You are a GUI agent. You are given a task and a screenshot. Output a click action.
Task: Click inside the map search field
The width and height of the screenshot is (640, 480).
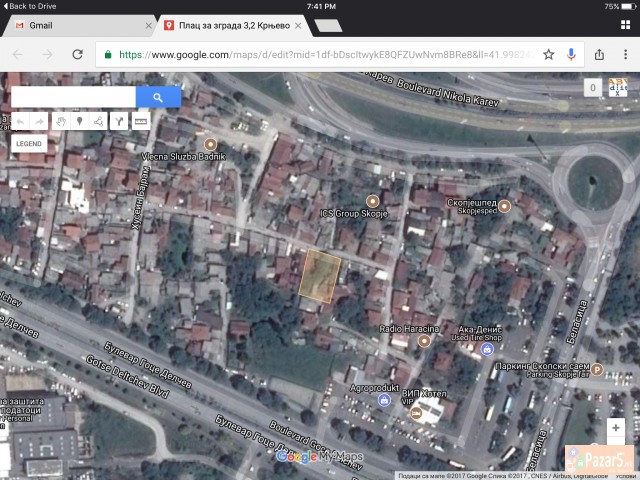tap(73, 97)
